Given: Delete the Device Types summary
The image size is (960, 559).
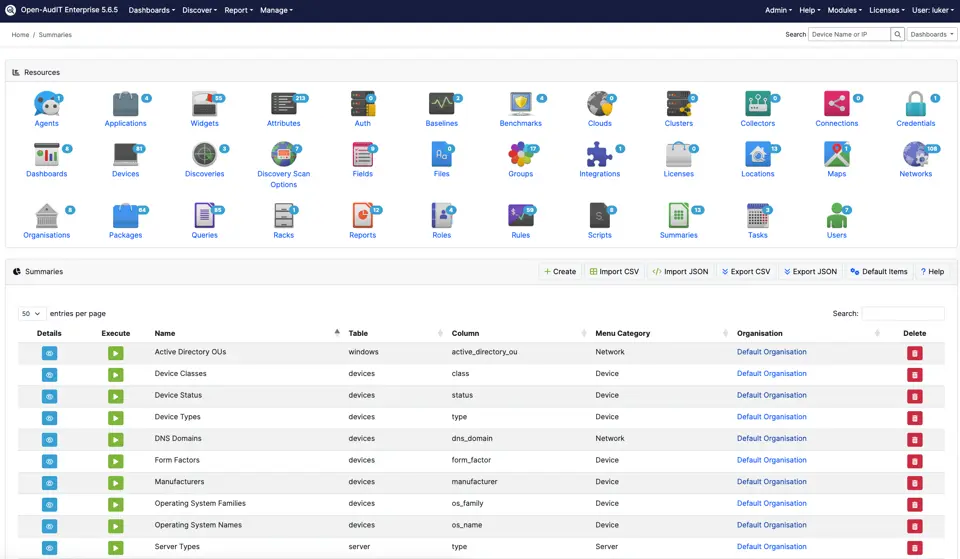Looking at the screenshot, I should (x=915, y=418).
